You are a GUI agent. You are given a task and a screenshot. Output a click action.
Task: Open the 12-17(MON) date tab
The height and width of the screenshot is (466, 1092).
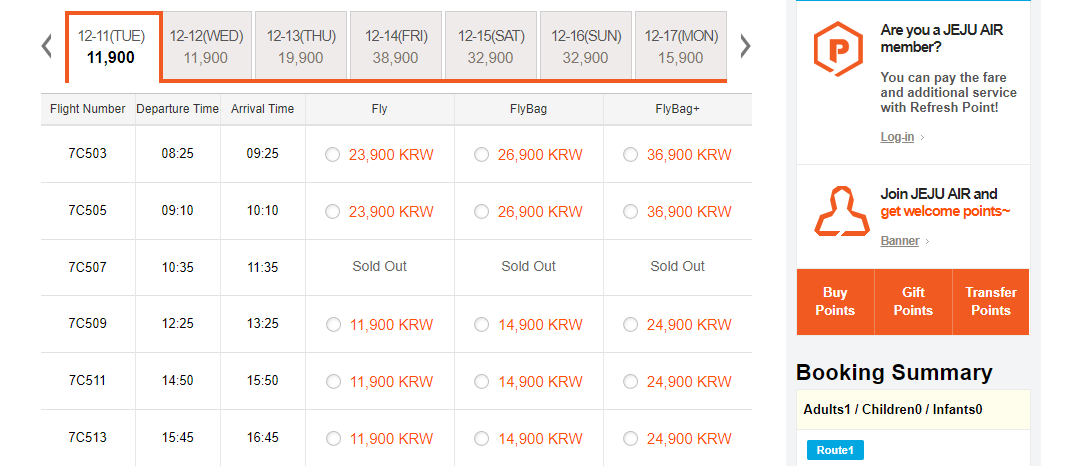(x=680, y=46)
